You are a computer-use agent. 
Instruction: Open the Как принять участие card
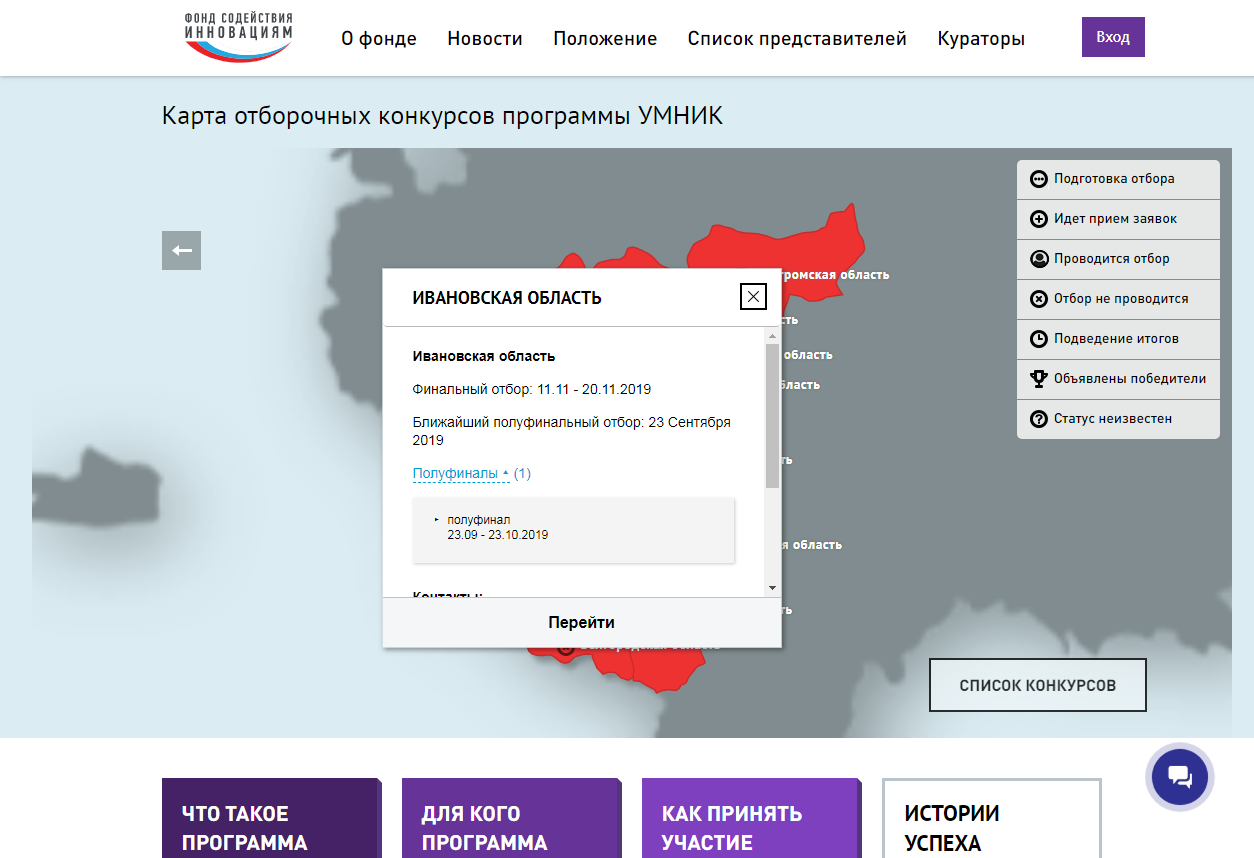click(752, 818)
